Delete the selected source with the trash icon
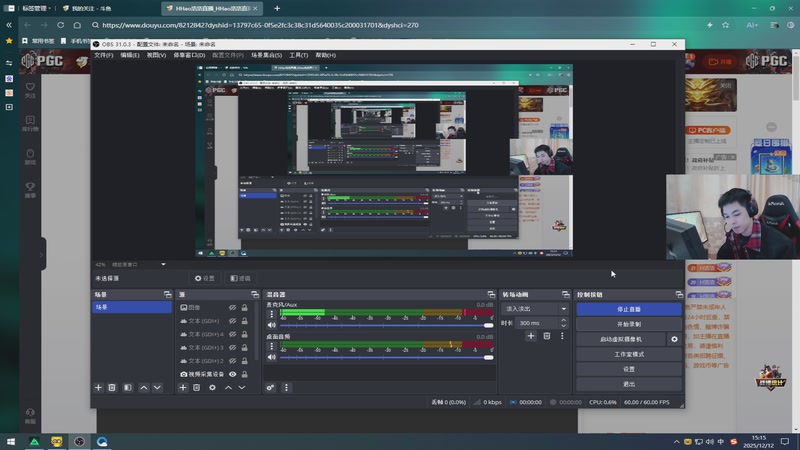Image resolution: width=800 pixels, height=450 pixels. [196, 388]
